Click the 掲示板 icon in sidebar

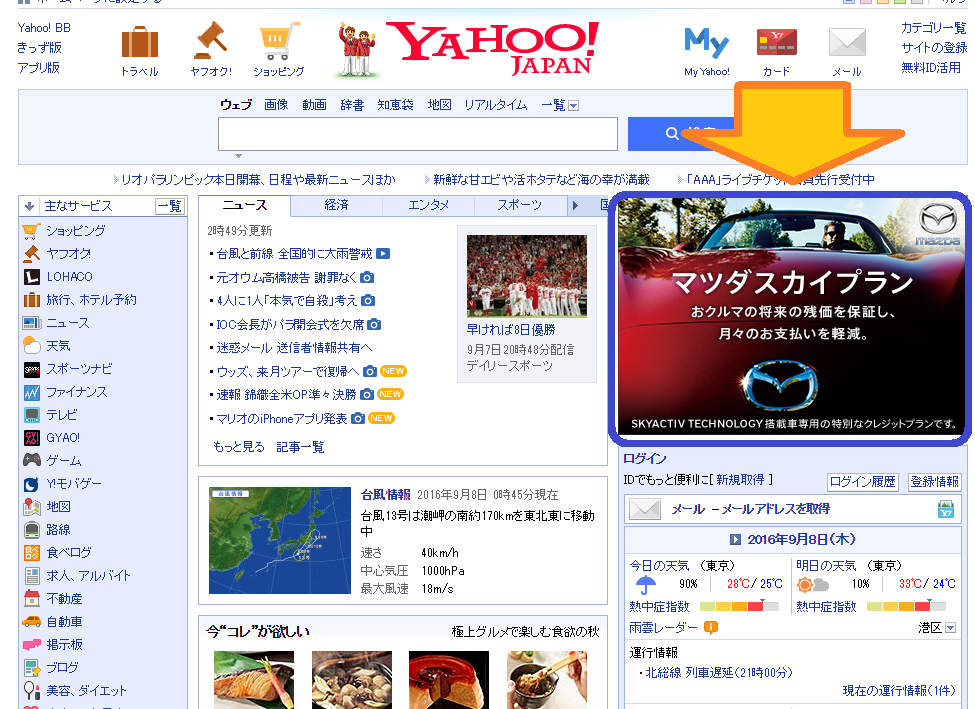click(x=31, y=644)
